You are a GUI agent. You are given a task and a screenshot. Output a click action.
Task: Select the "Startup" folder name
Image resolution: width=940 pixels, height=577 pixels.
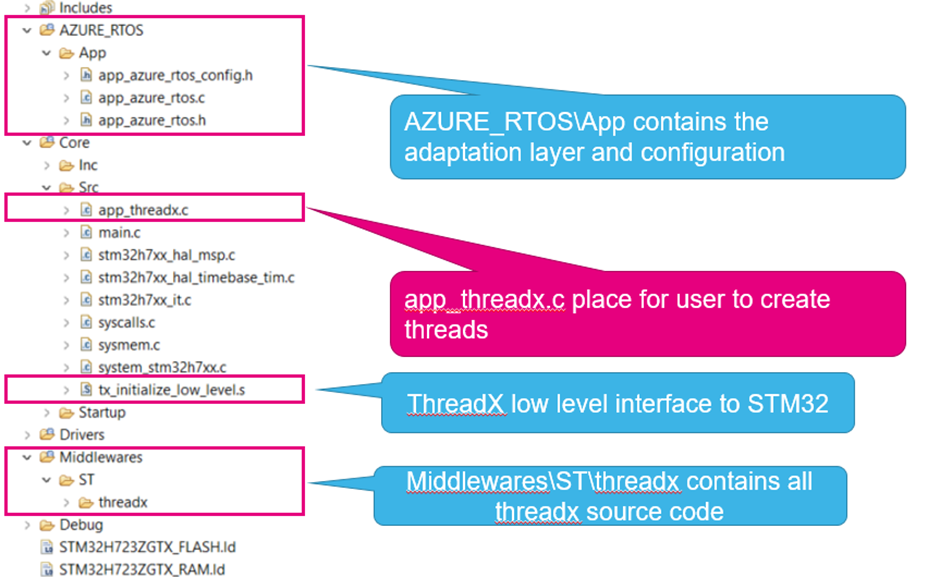[103, 413]
